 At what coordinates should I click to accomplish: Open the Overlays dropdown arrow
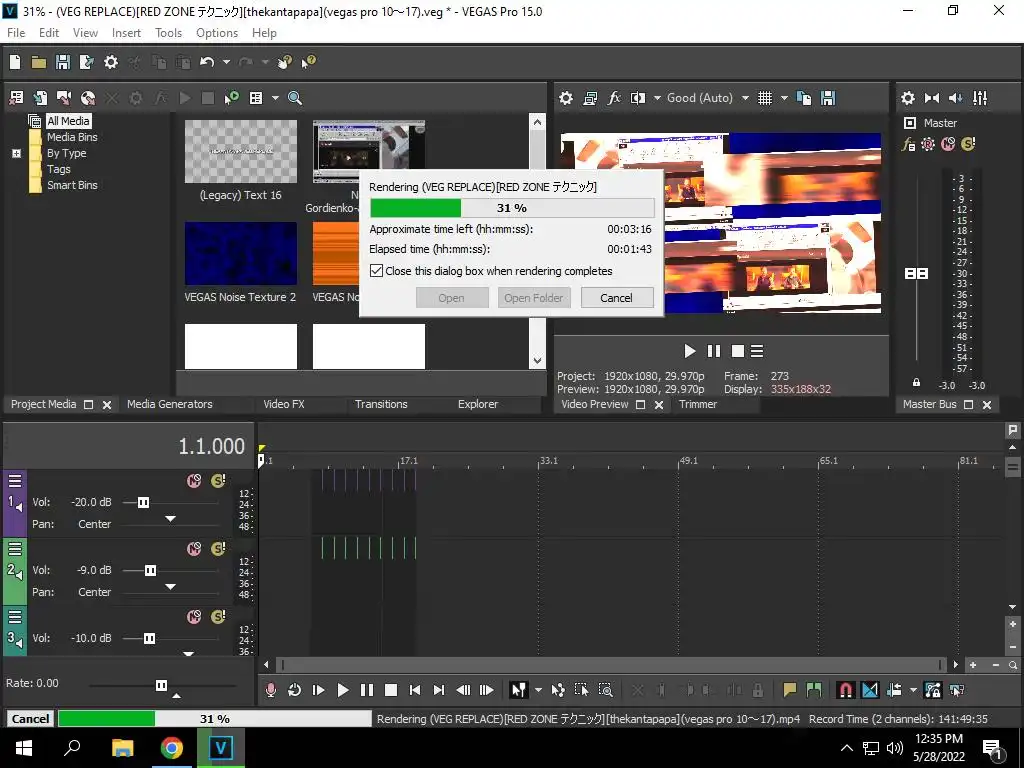[x=784, y=98]
